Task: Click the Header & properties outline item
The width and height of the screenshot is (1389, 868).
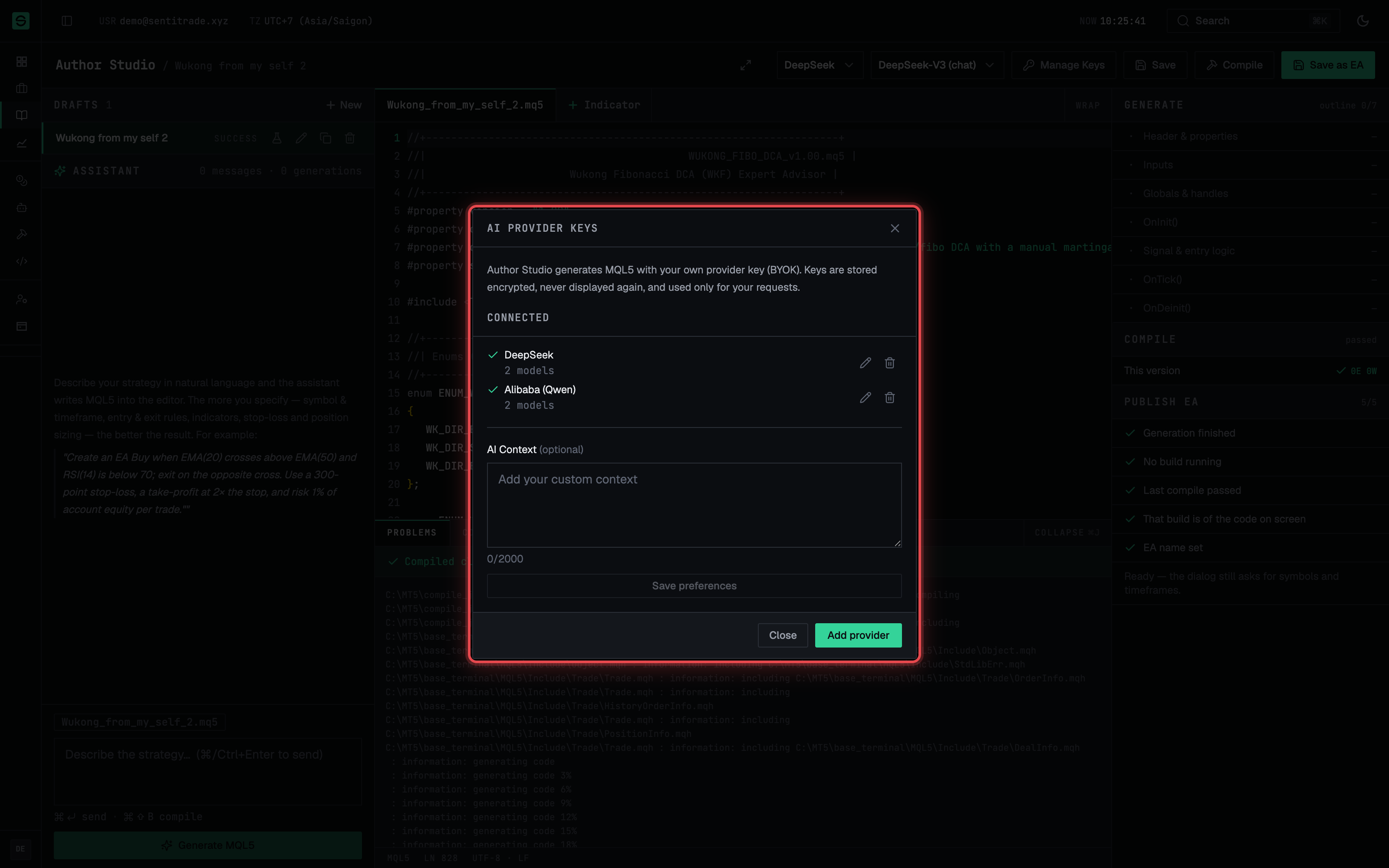Action: (x=1250, y=136)
